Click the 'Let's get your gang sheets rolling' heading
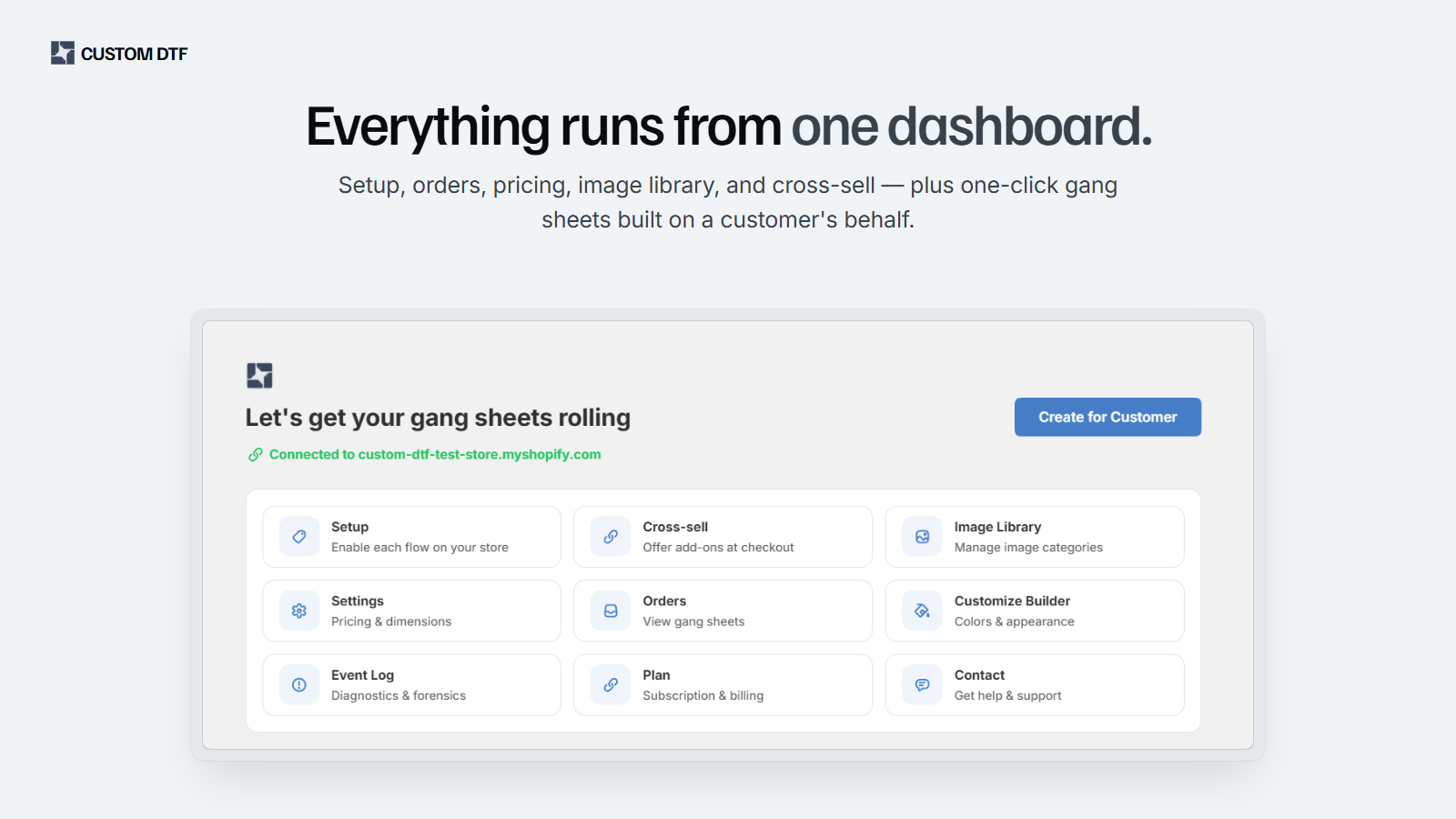Viewport: 1456px width, 819px height. pyautogui.click(x=438, y=418)
